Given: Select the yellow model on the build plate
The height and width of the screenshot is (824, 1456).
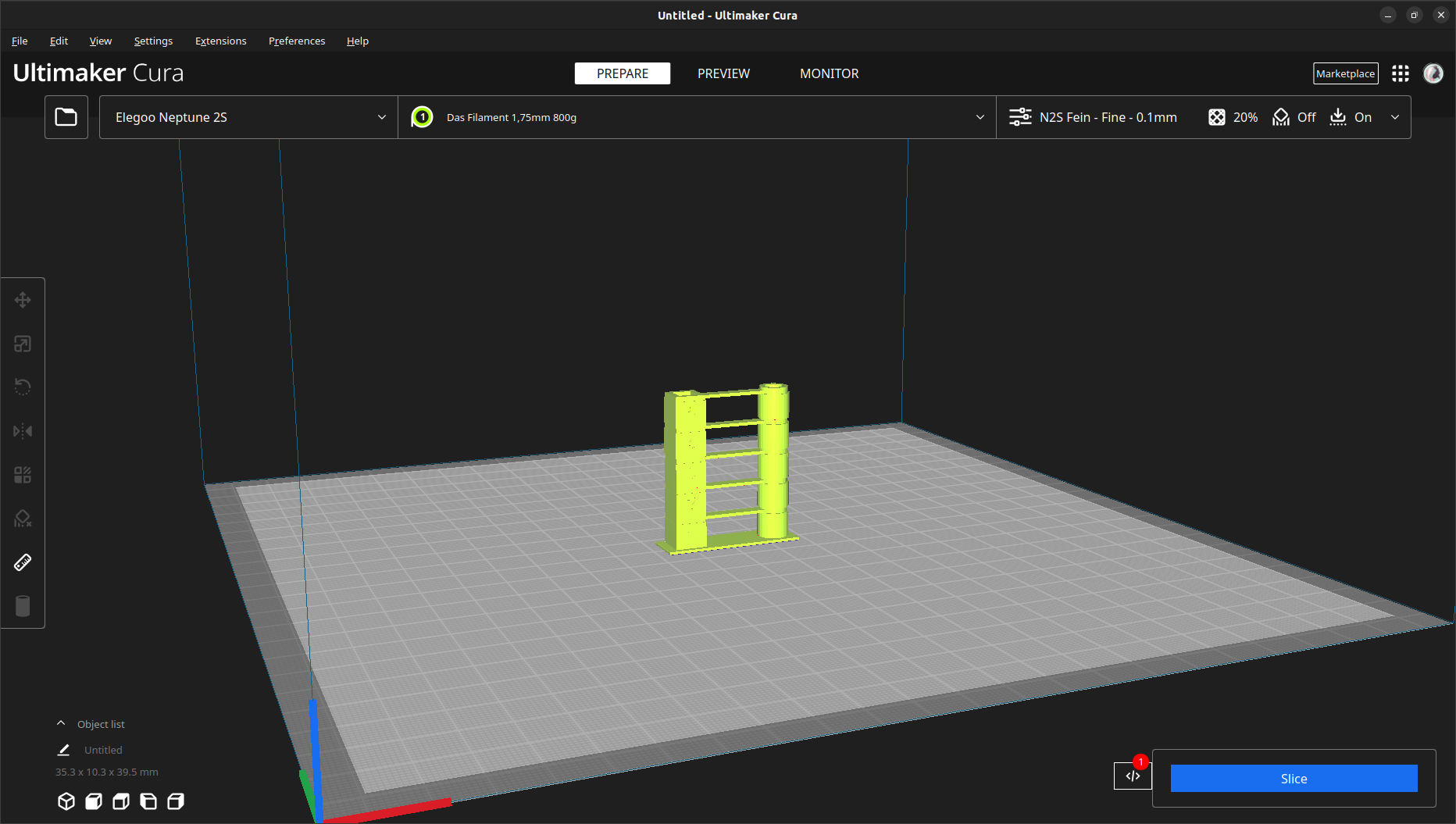Looking at the screenshot, I should [x=687, y=469].
